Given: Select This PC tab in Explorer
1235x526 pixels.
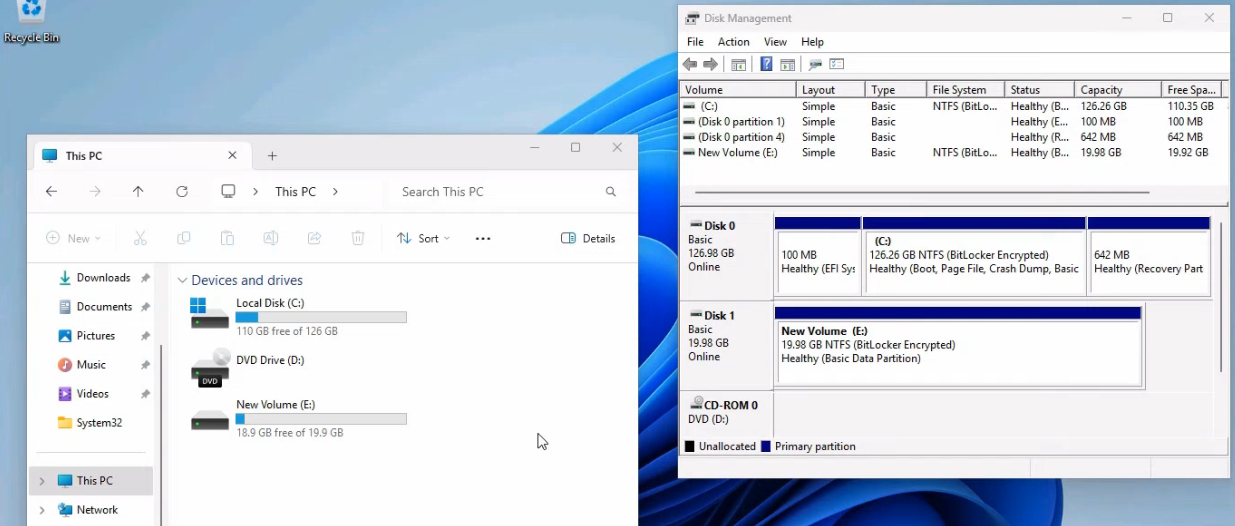Looking at the screenshot, I should coord(140,156).
